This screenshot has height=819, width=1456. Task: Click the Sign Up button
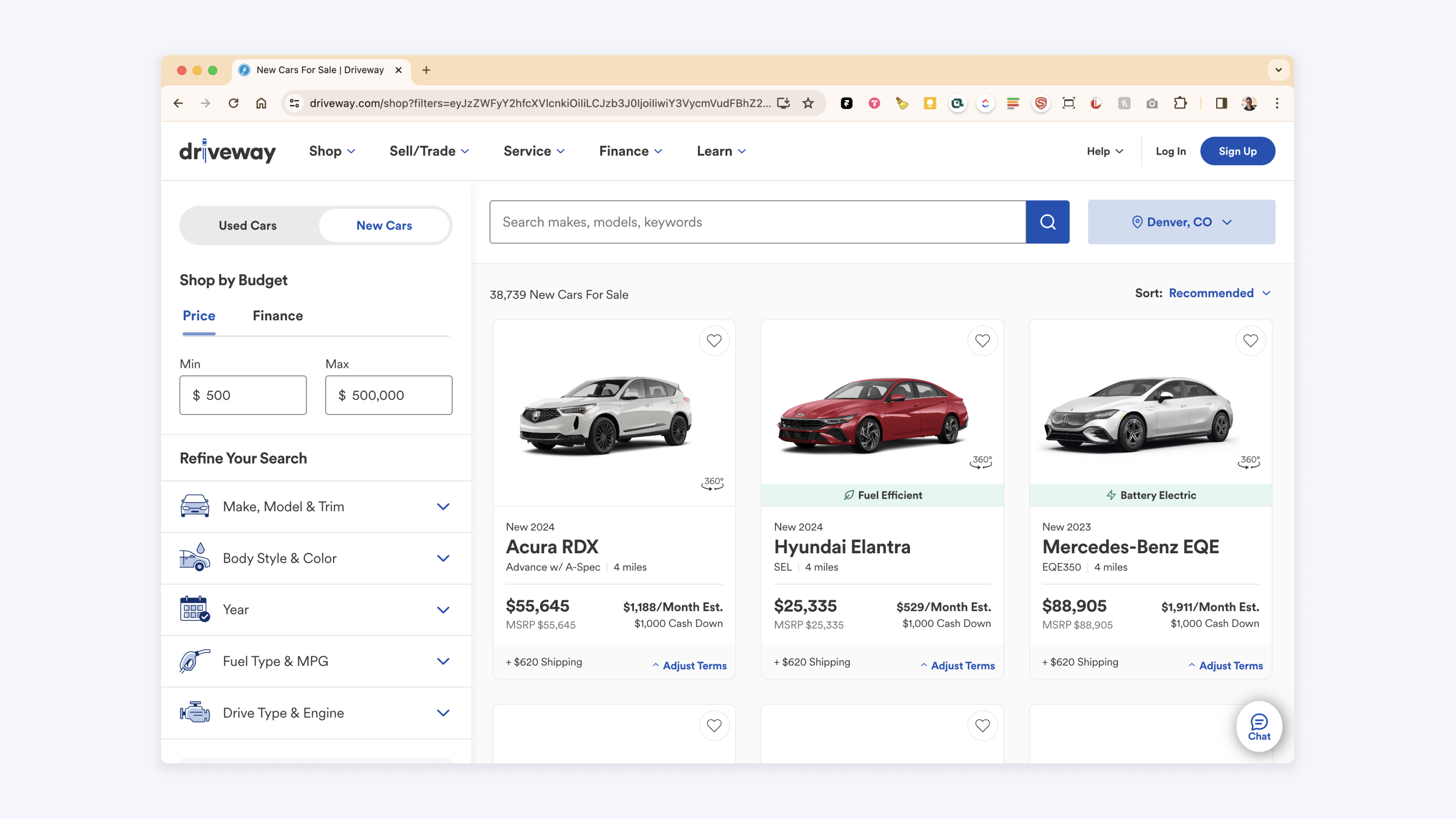1237,151
